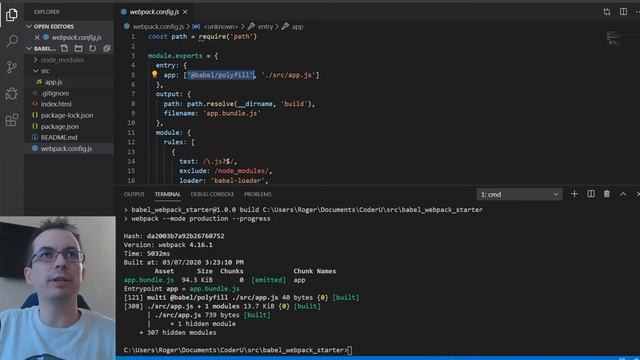
Task: Click the '+ 307 hidden modules' terminal line
Action: [178, 333]
